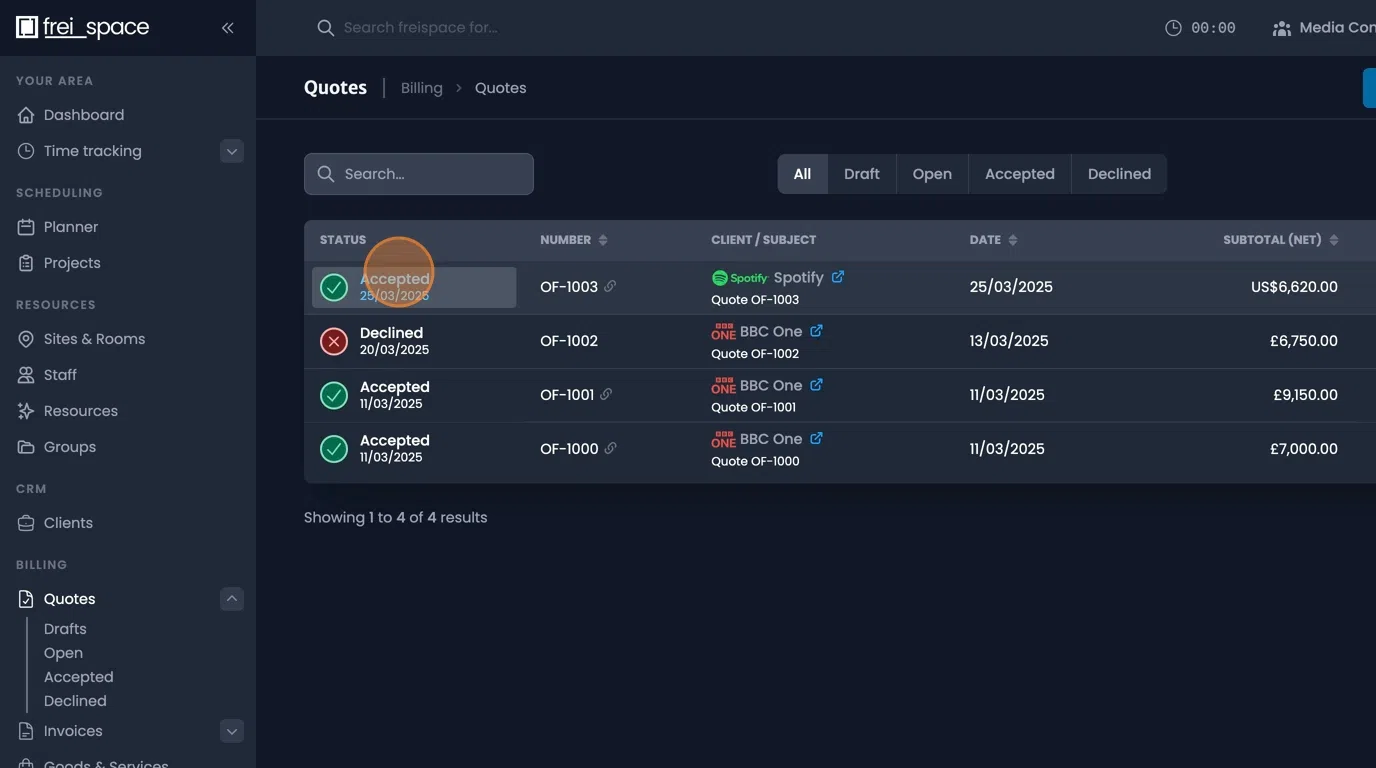Click the quotes Search input field
The image size is (1376, 768).
tap(419, 174)
